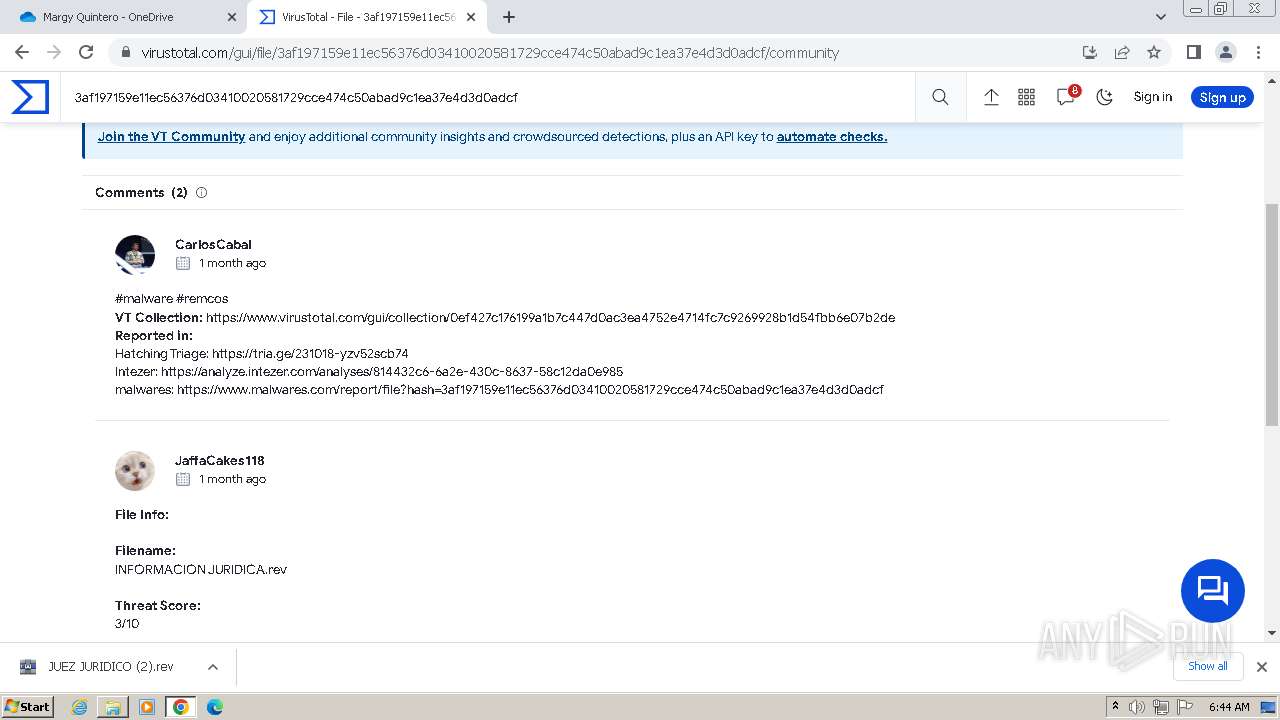
Task: Click the search magnifier icon
Action: point(940,97)
